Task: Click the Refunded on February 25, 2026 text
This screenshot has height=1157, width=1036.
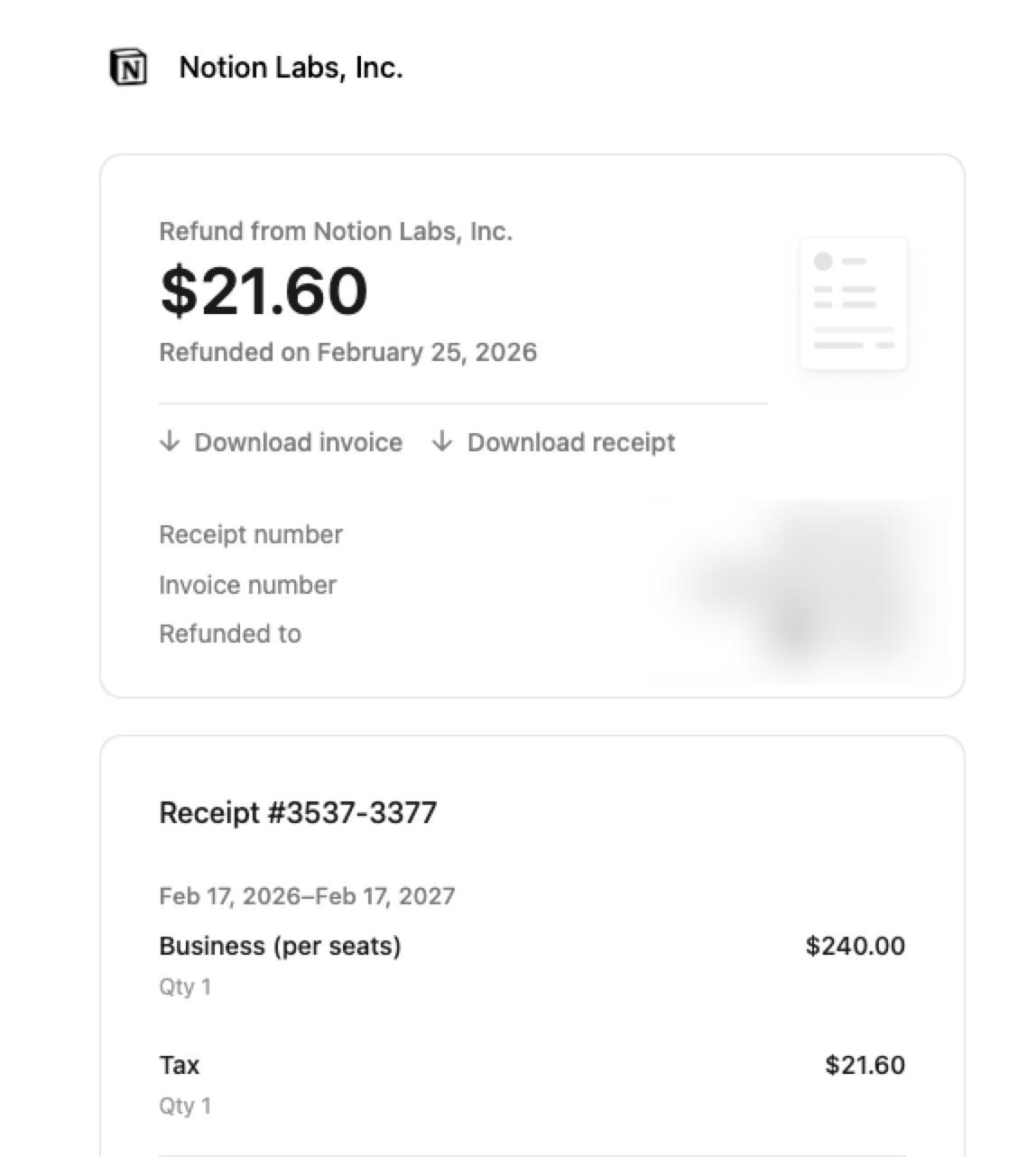Action: 347,352
